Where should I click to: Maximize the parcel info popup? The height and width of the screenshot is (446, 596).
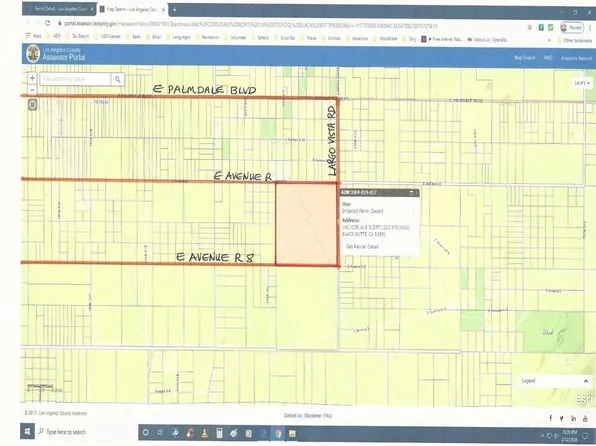[411, 193]
